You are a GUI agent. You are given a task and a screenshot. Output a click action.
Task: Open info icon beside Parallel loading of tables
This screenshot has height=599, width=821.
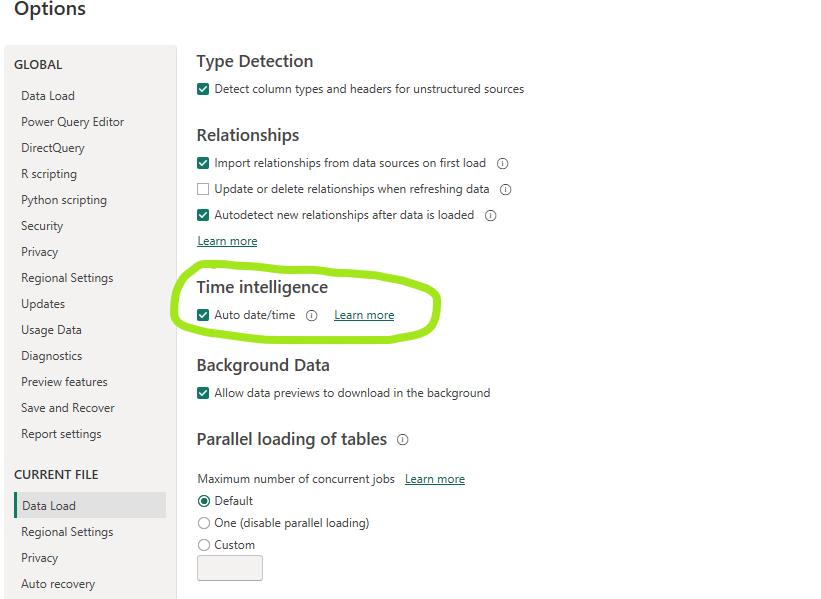pos(402,439)
